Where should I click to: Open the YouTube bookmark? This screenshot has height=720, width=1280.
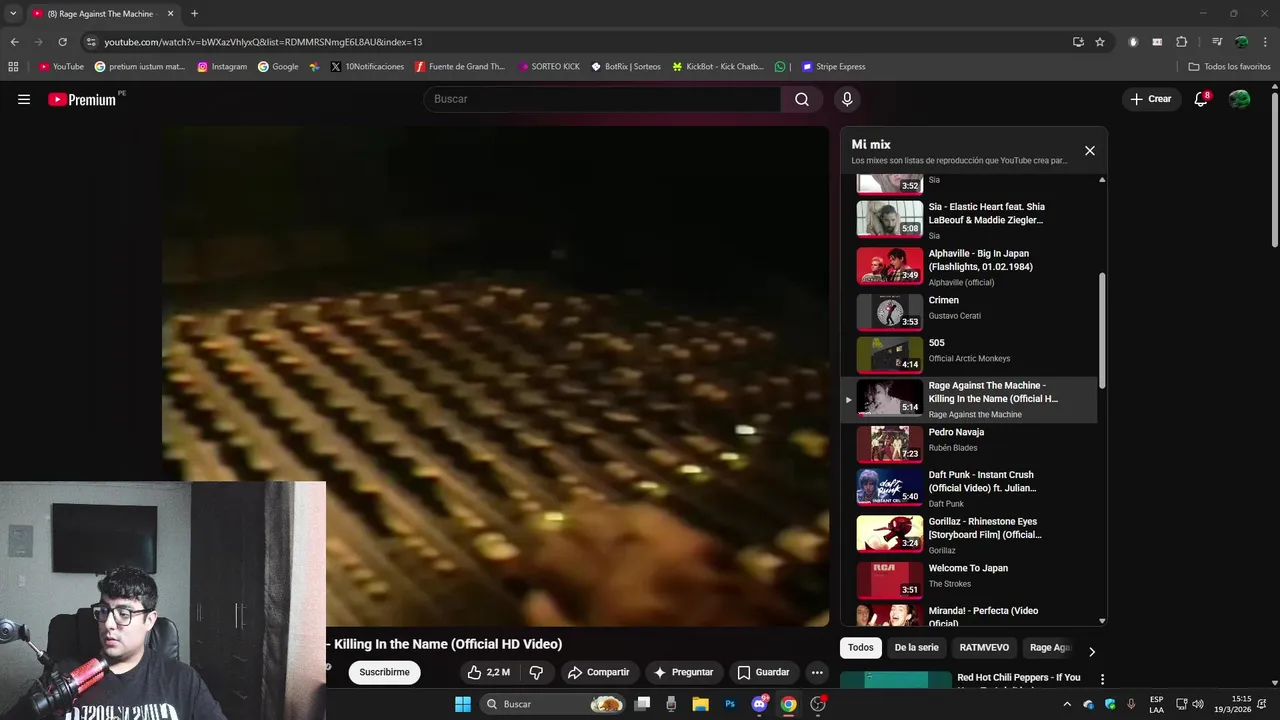click(x=61, y=67)
